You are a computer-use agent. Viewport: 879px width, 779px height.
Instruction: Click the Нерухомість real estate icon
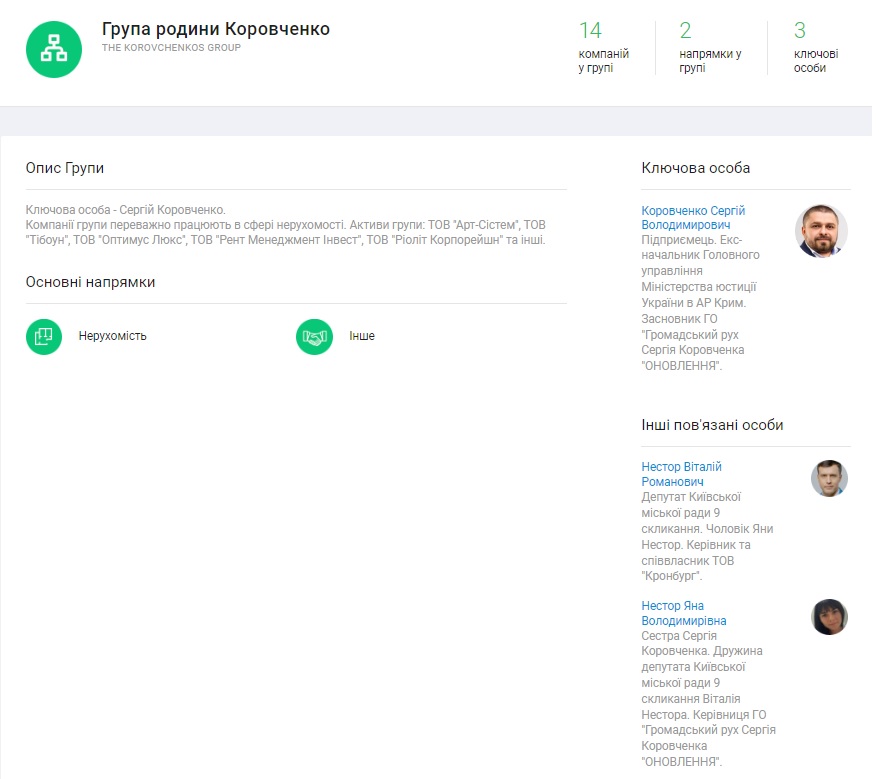click(44, 336)
